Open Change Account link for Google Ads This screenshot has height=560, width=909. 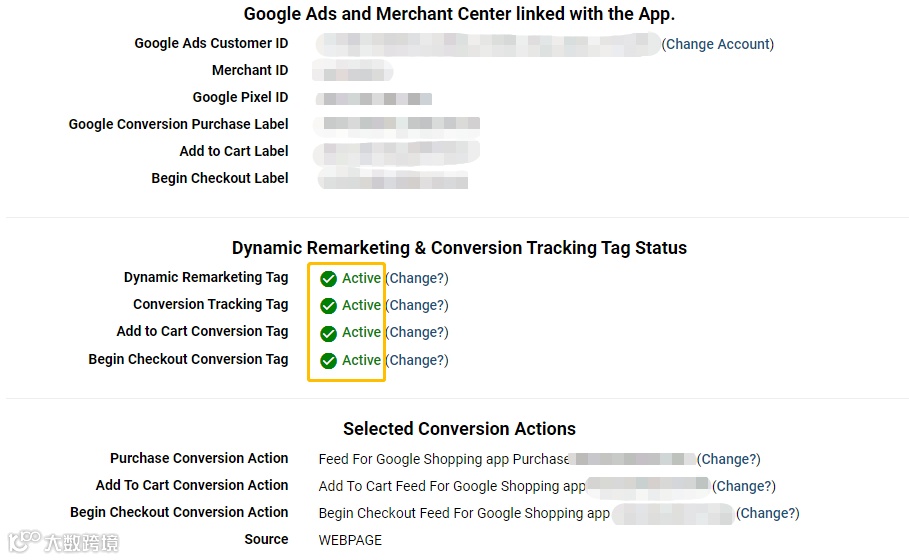718,44
